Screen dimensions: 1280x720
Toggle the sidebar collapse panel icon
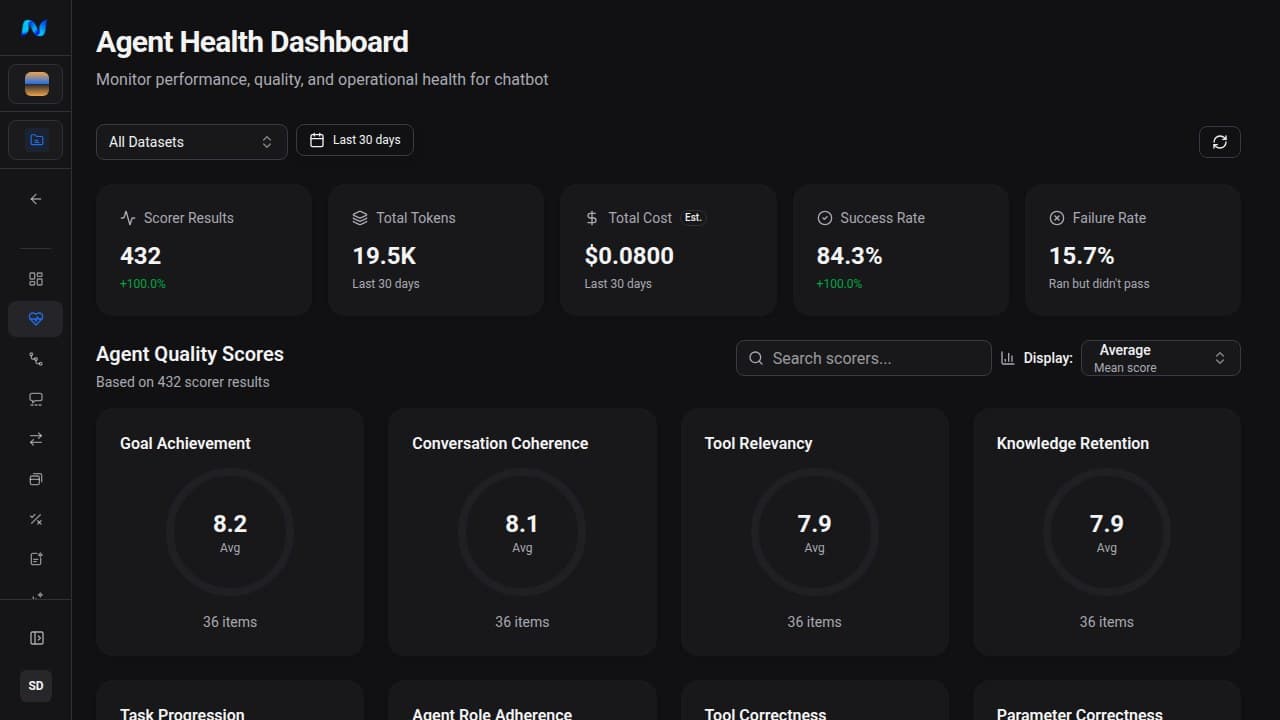(x=36, y=638)
